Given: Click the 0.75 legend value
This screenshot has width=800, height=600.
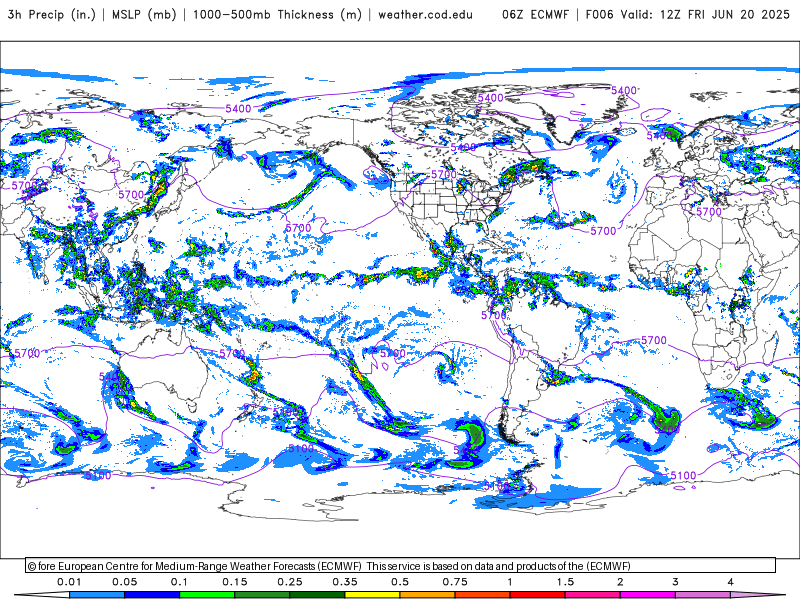Looking at the screenshot, I should coord(455,582).
